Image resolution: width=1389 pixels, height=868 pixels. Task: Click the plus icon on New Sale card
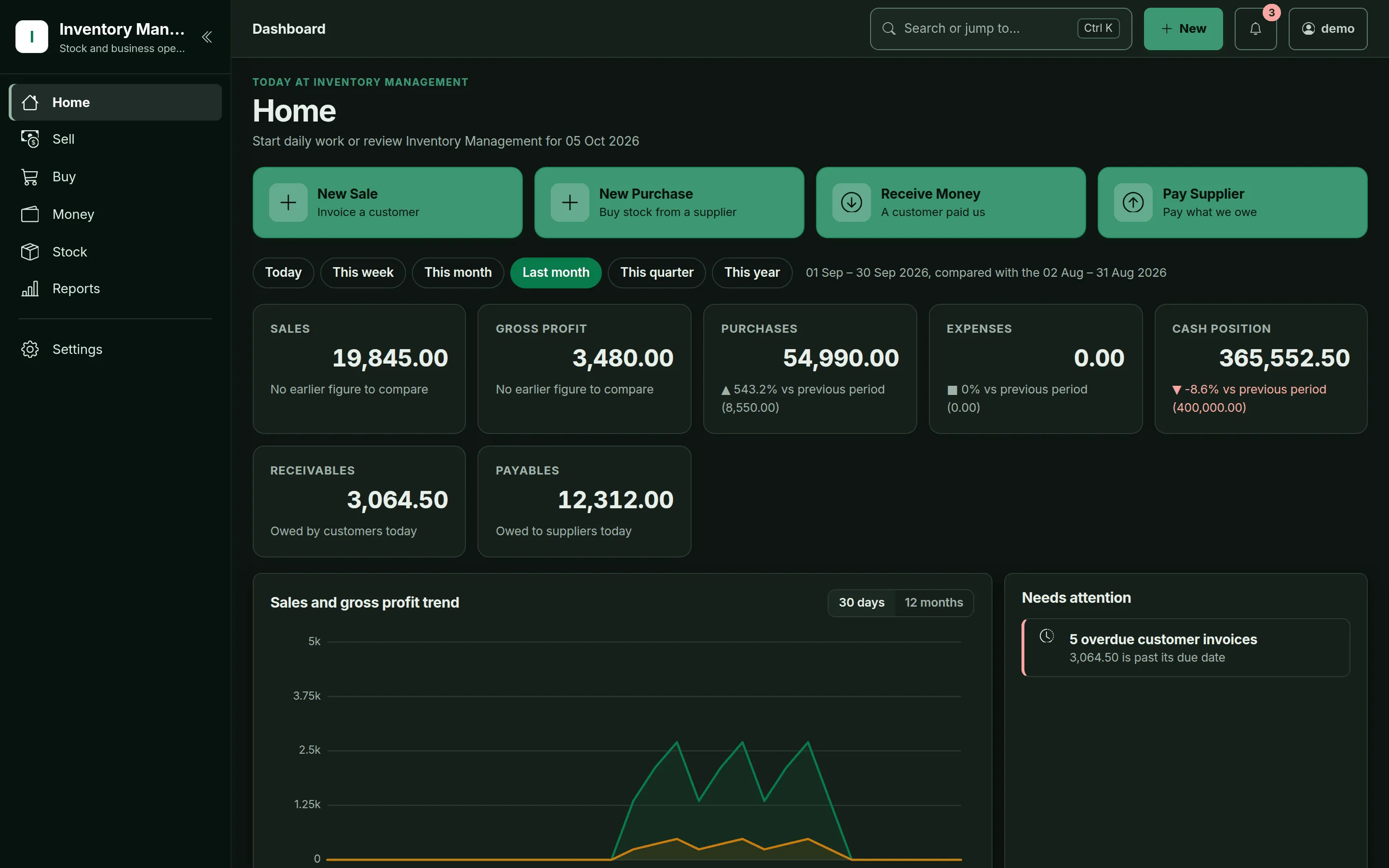(x=288, y=202)
